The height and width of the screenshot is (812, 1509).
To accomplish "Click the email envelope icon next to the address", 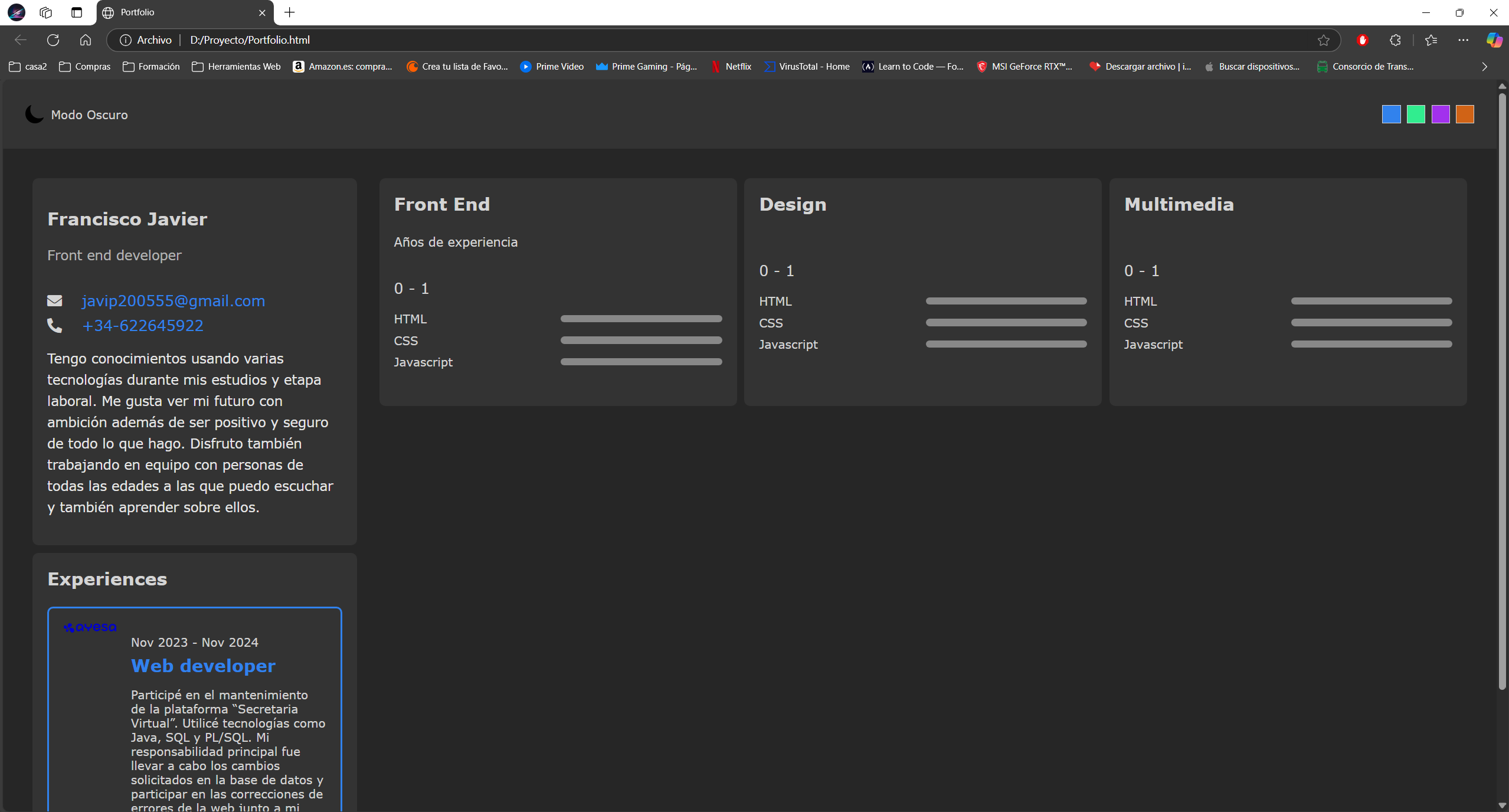I will (x=55, y=300).
